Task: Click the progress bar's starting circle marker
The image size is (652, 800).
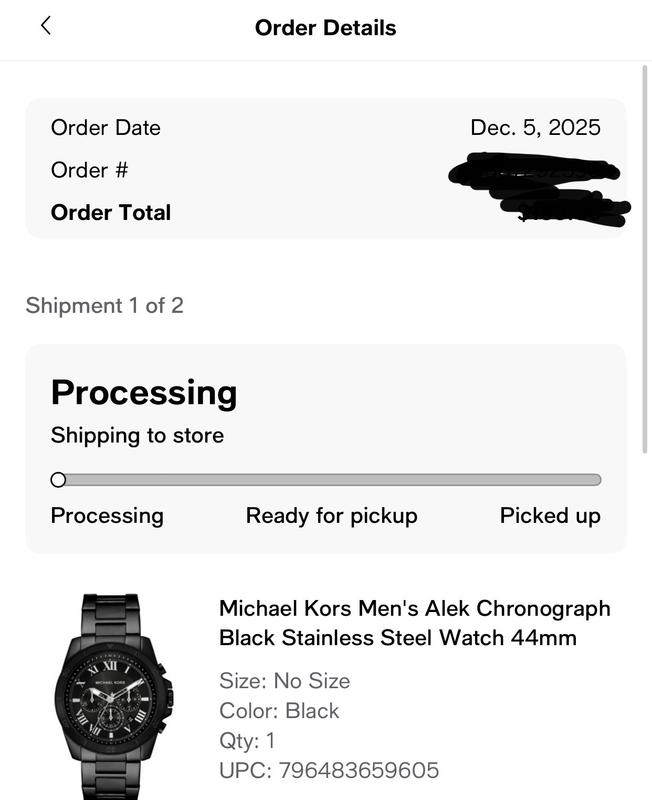Action: pos(58,480)
